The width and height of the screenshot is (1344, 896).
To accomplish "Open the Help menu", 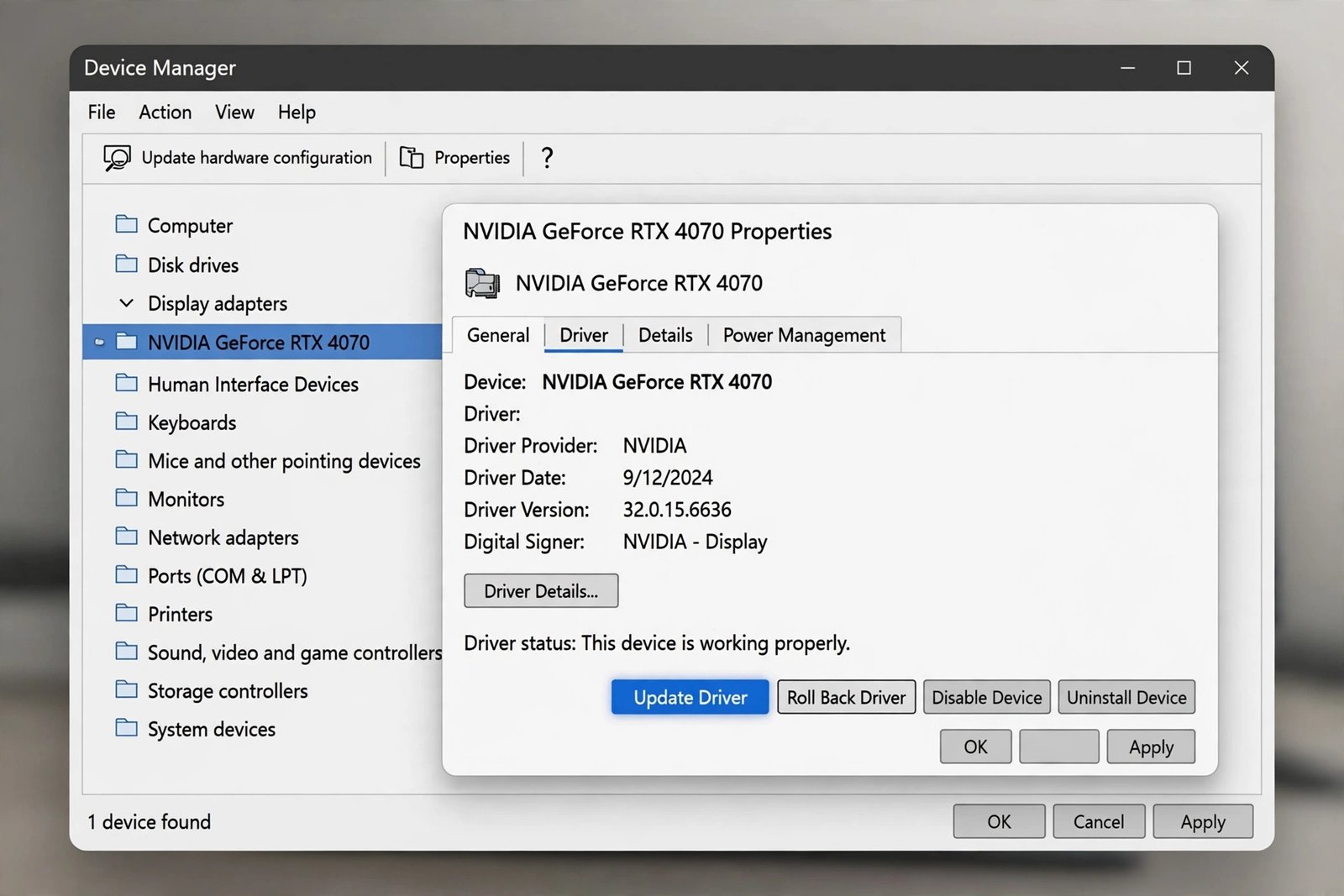I will (x=297, y=112).
